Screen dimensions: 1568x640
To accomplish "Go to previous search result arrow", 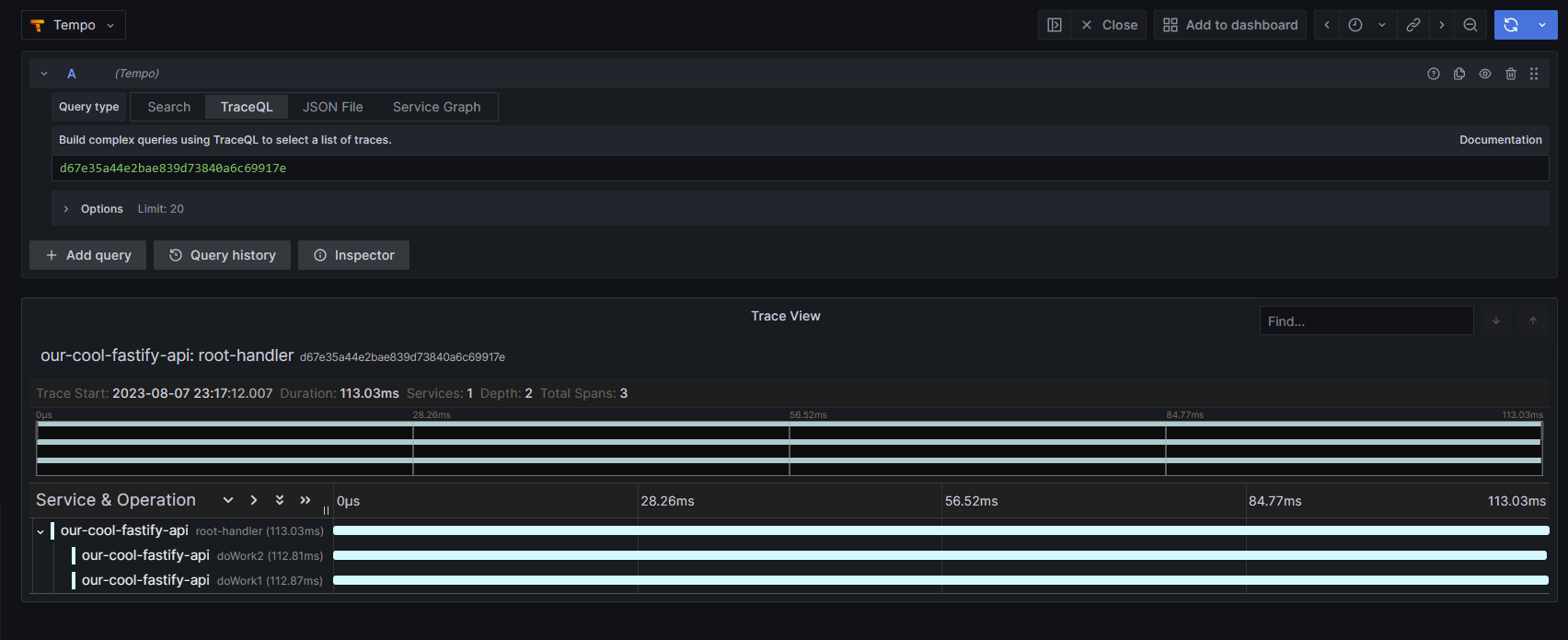I will coord(1533,320).
